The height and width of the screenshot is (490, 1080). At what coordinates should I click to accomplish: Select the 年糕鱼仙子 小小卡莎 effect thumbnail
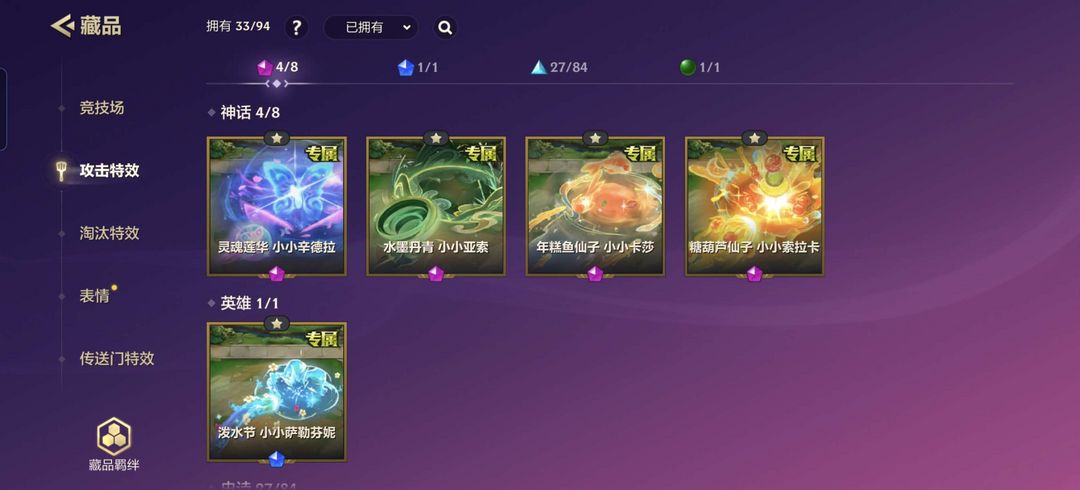point(595,207)
